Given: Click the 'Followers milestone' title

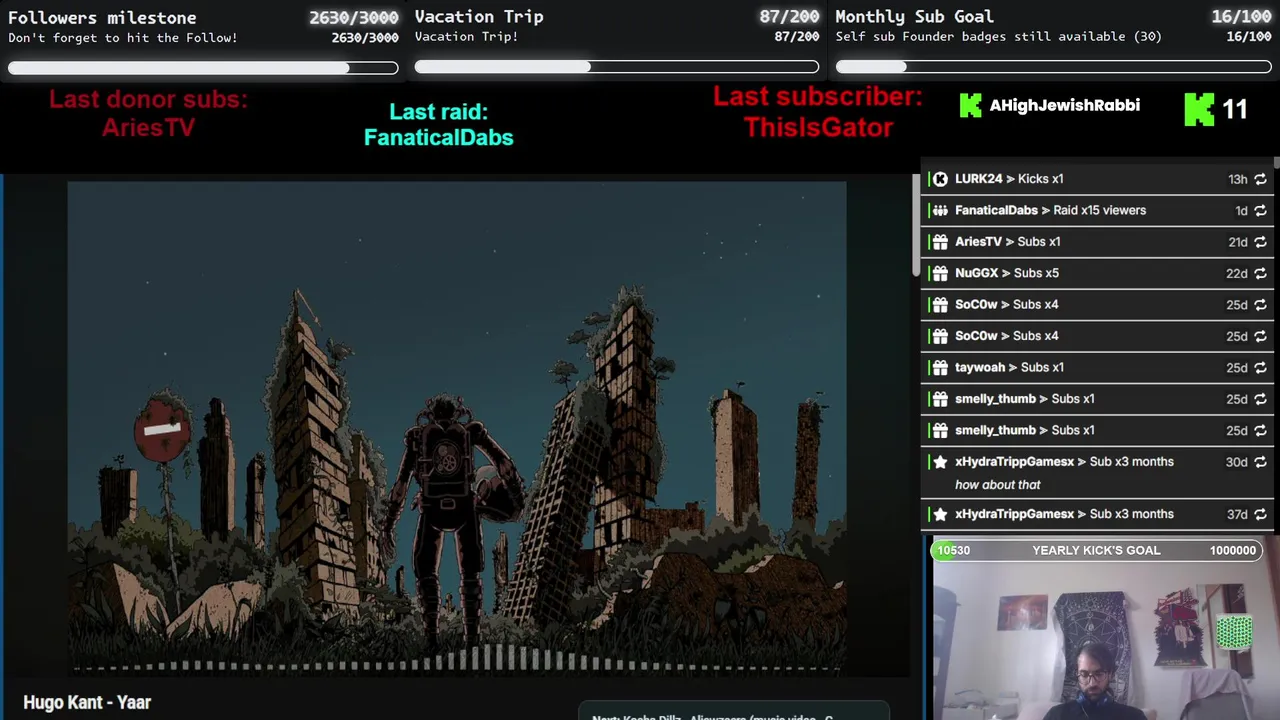Looking at the screenshot, I should pos(102,17).
